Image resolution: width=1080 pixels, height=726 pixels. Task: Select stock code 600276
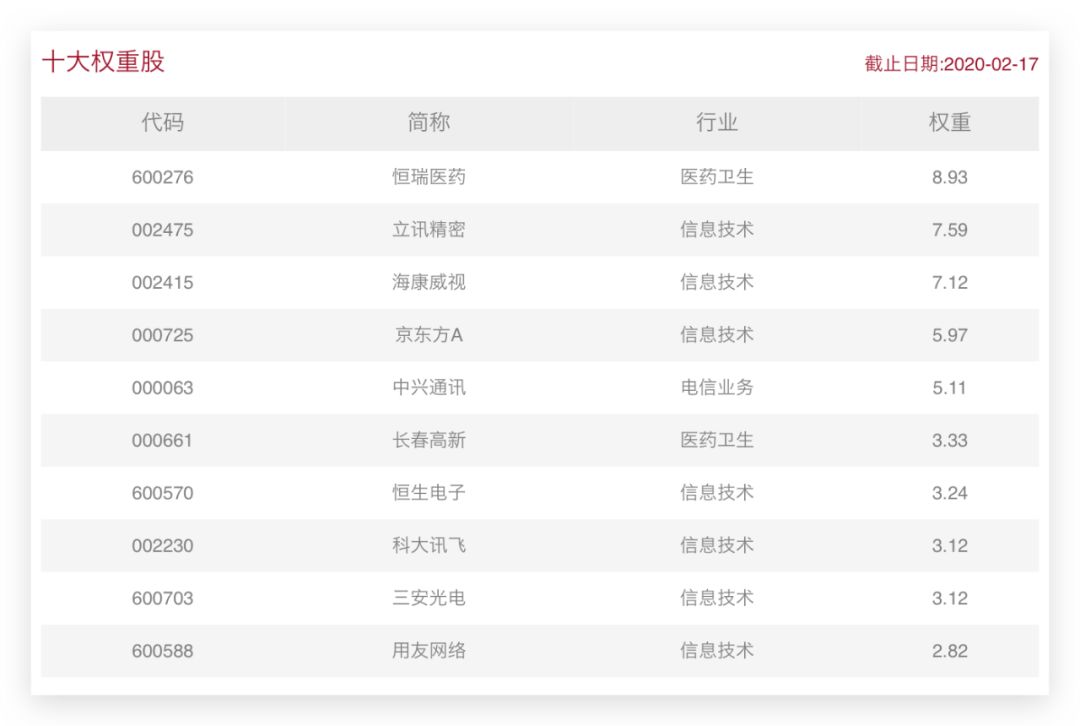163,177
